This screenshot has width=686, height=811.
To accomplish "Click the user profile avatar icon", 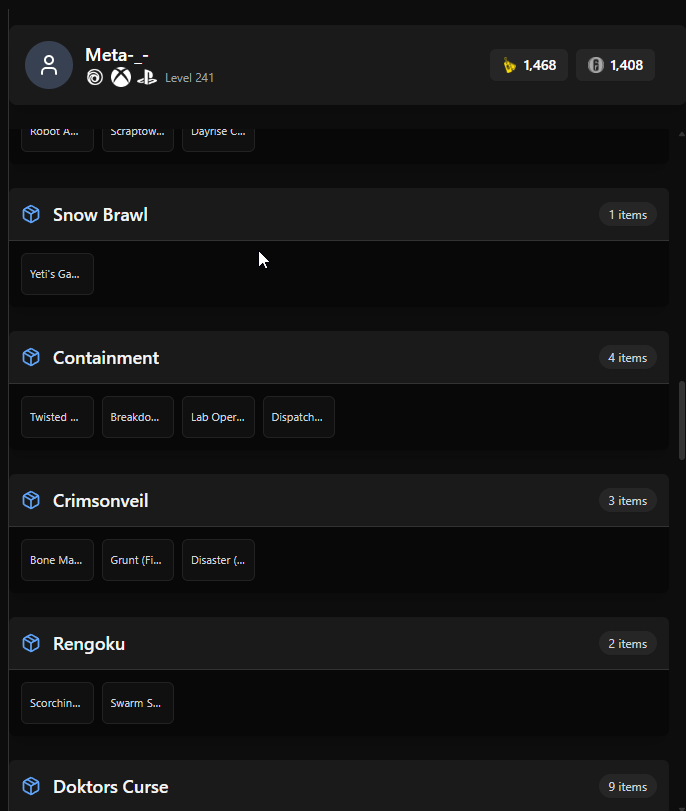I will pyautogui.click(x=49, y=65).
